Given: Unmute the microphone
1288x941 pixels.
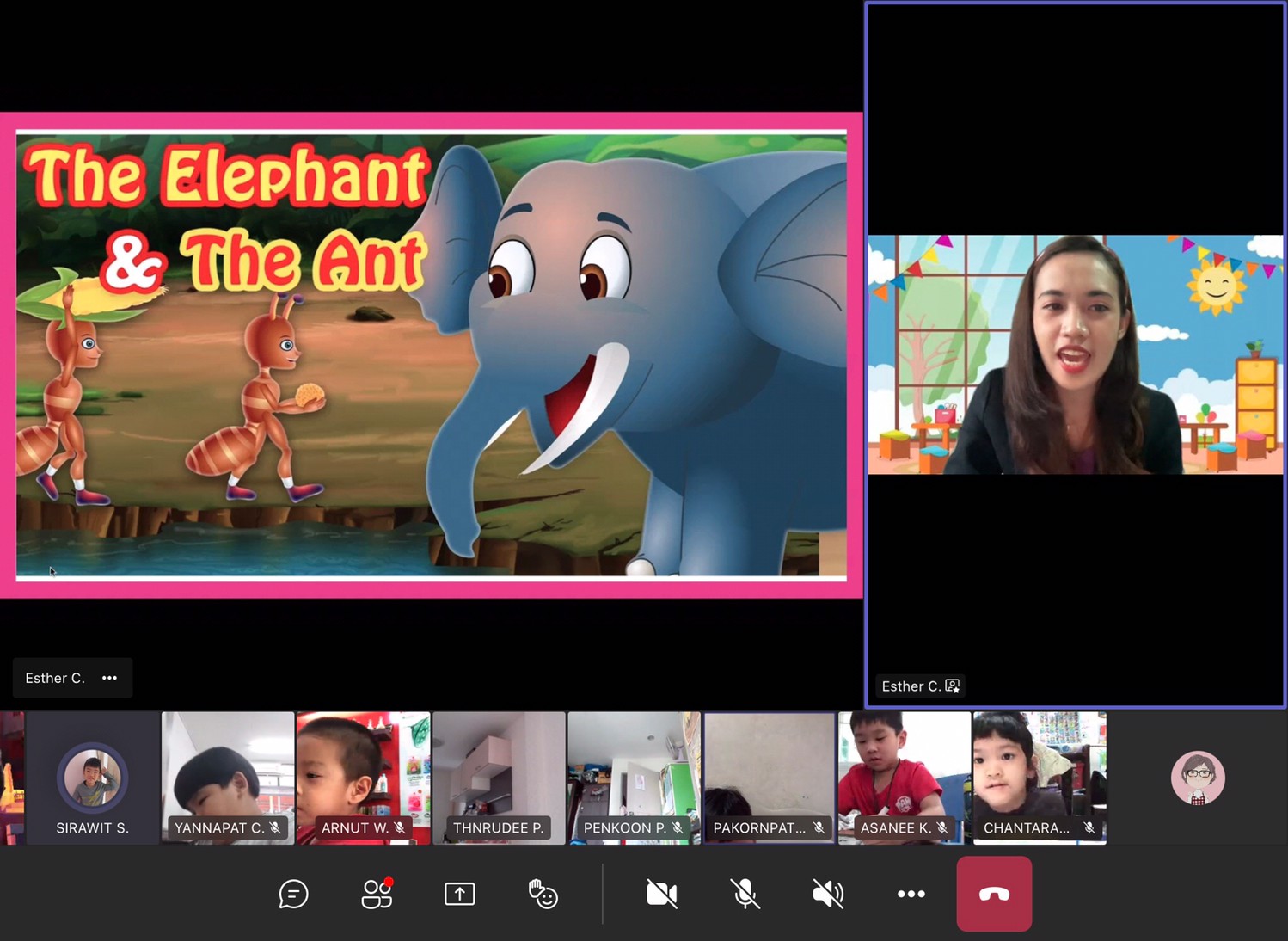Looking at the screenshot, I should pyautogui.click(x=745, y=895).
